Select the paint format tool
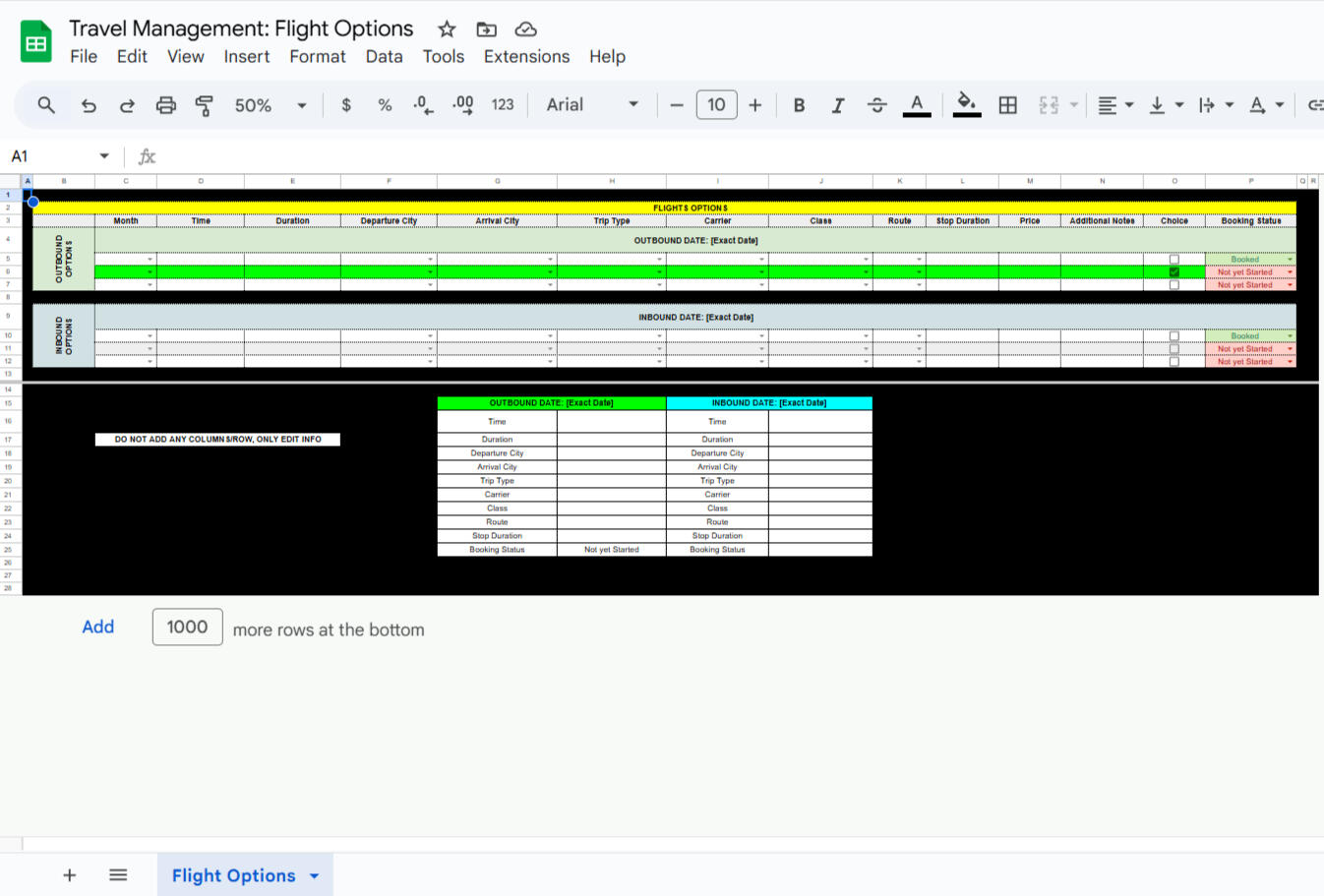The width and height of the screenshot is (1324, 896). (x=204, y=104)
